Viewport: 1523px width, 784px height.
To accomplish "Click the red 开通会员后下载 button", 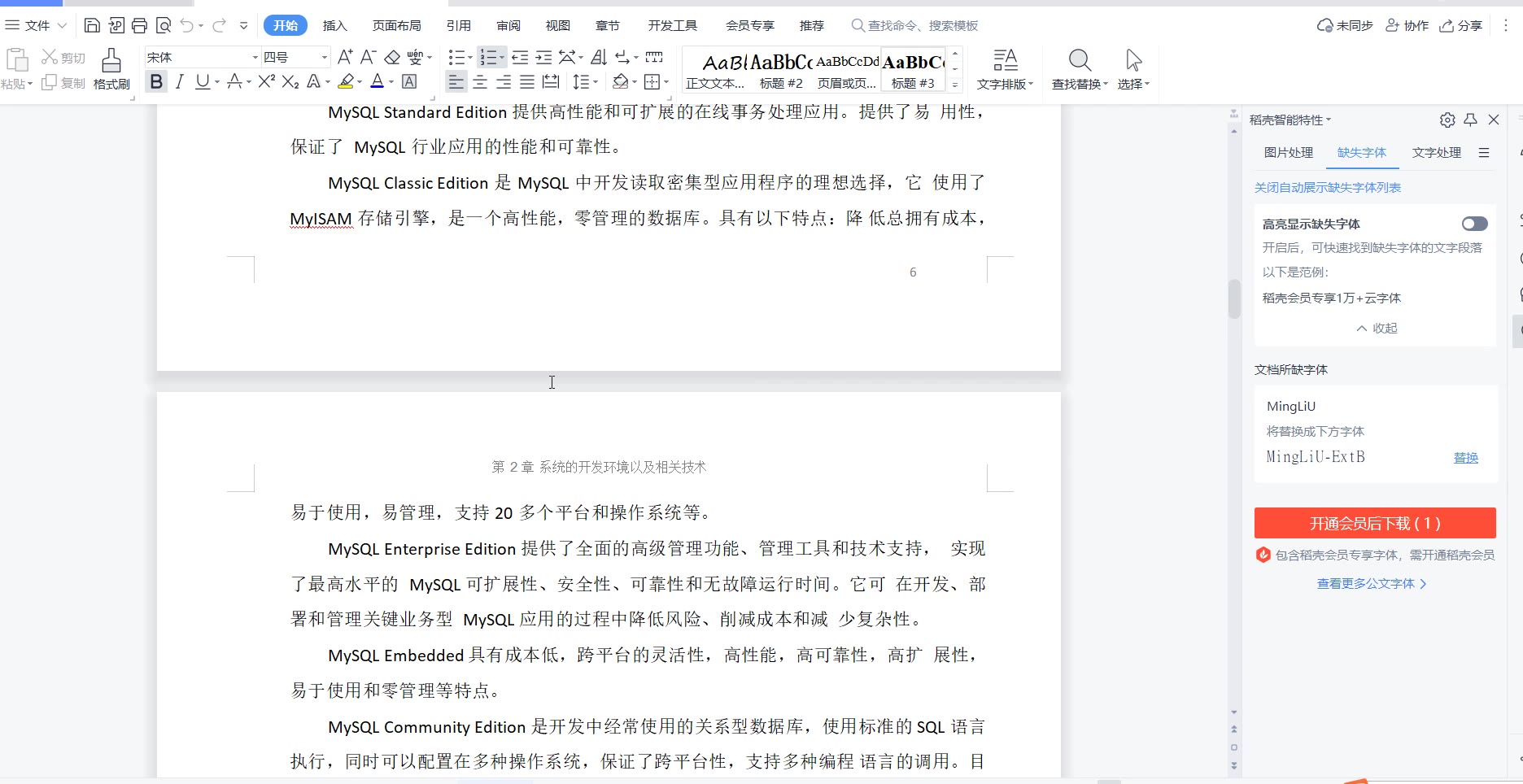I will [1374, 523].
